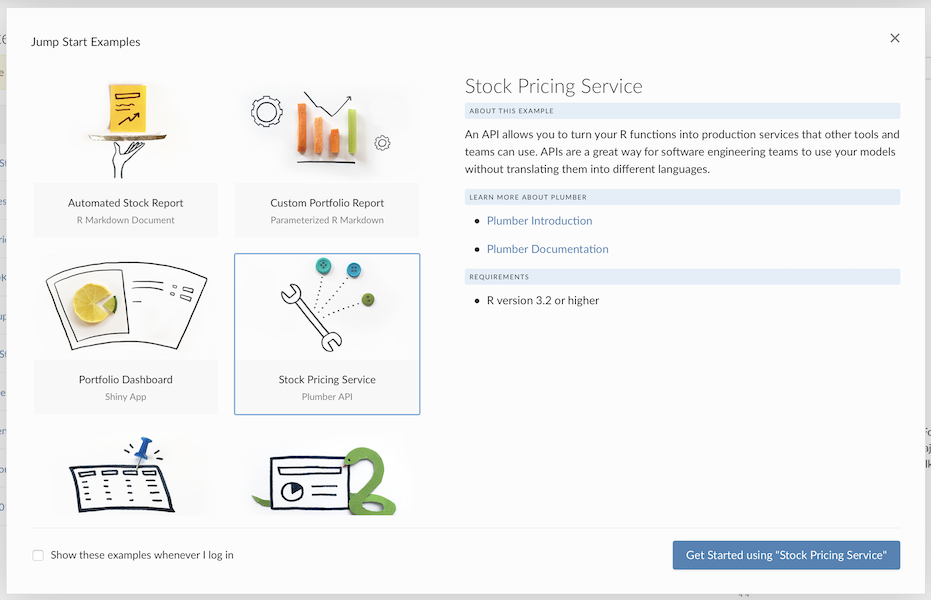This screenshot has height=600, width=931.
Task: Click the Stock Pricing Service heading text
Action: point(553,86)
